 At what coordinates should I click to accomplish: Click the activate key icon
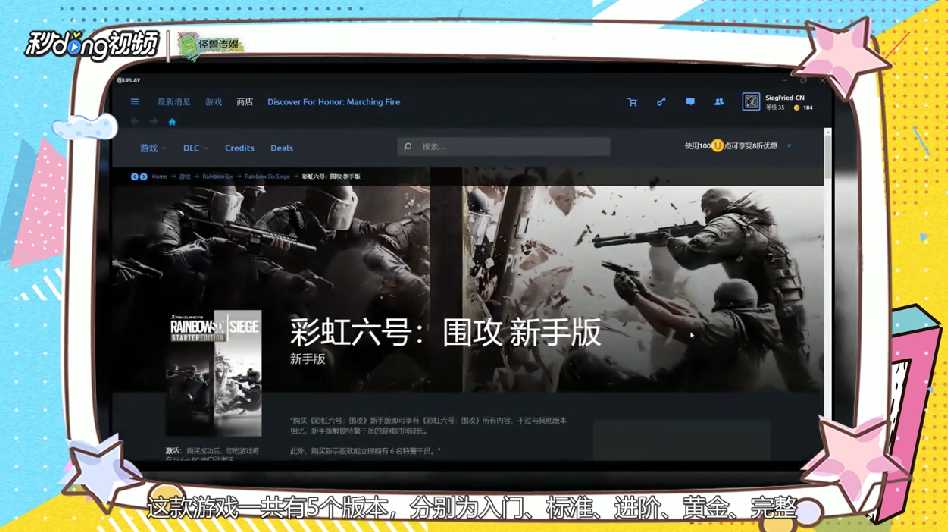[661, 102]
